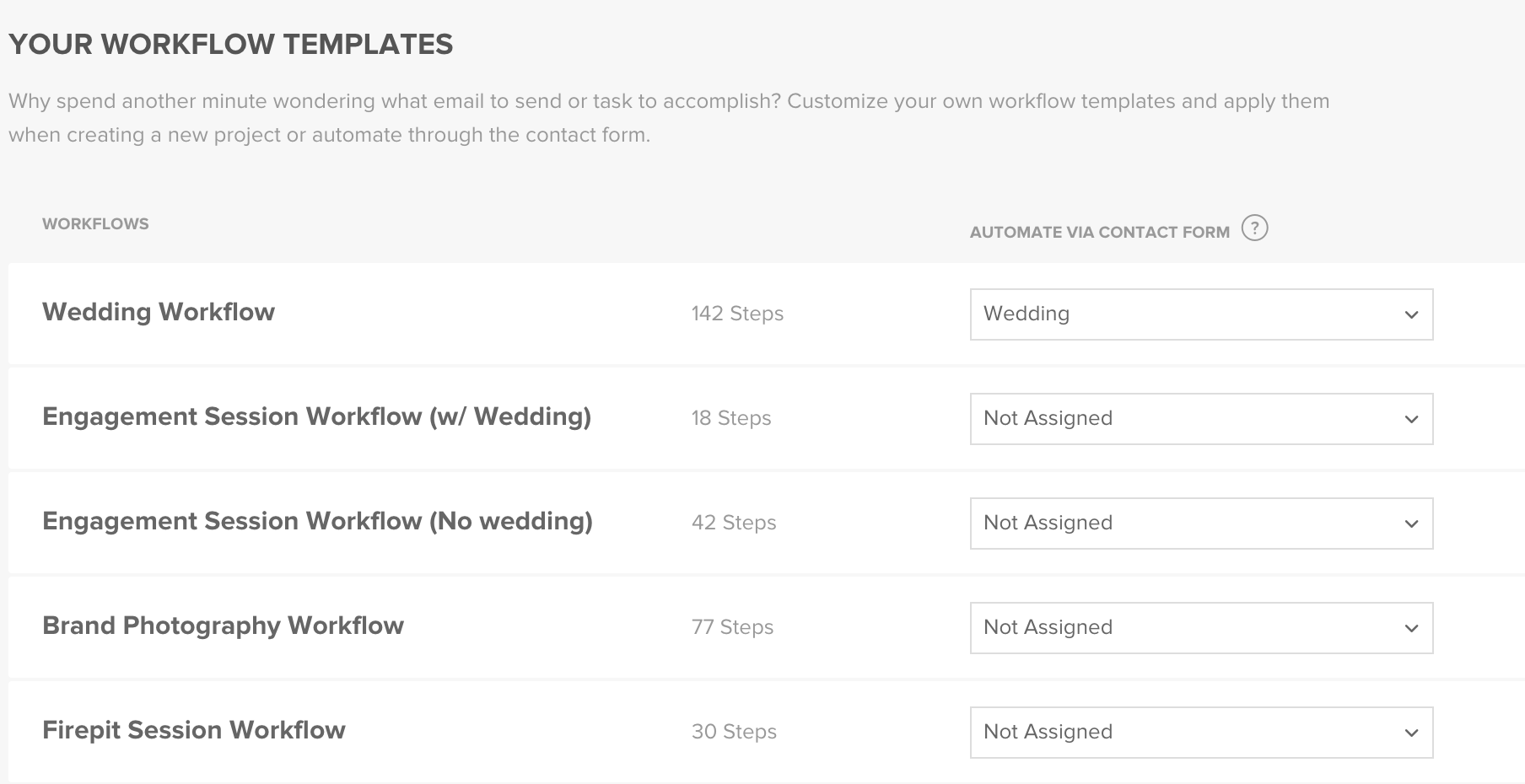1525x784 pixels.
Task: Click the Workflows column header
Action: pos(95,224)
